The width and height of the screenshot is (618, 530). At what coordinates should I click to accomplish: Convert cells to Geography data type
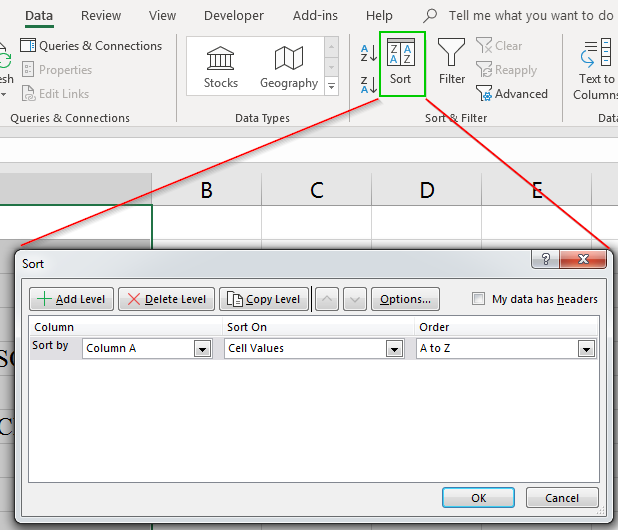click(289, 67)
